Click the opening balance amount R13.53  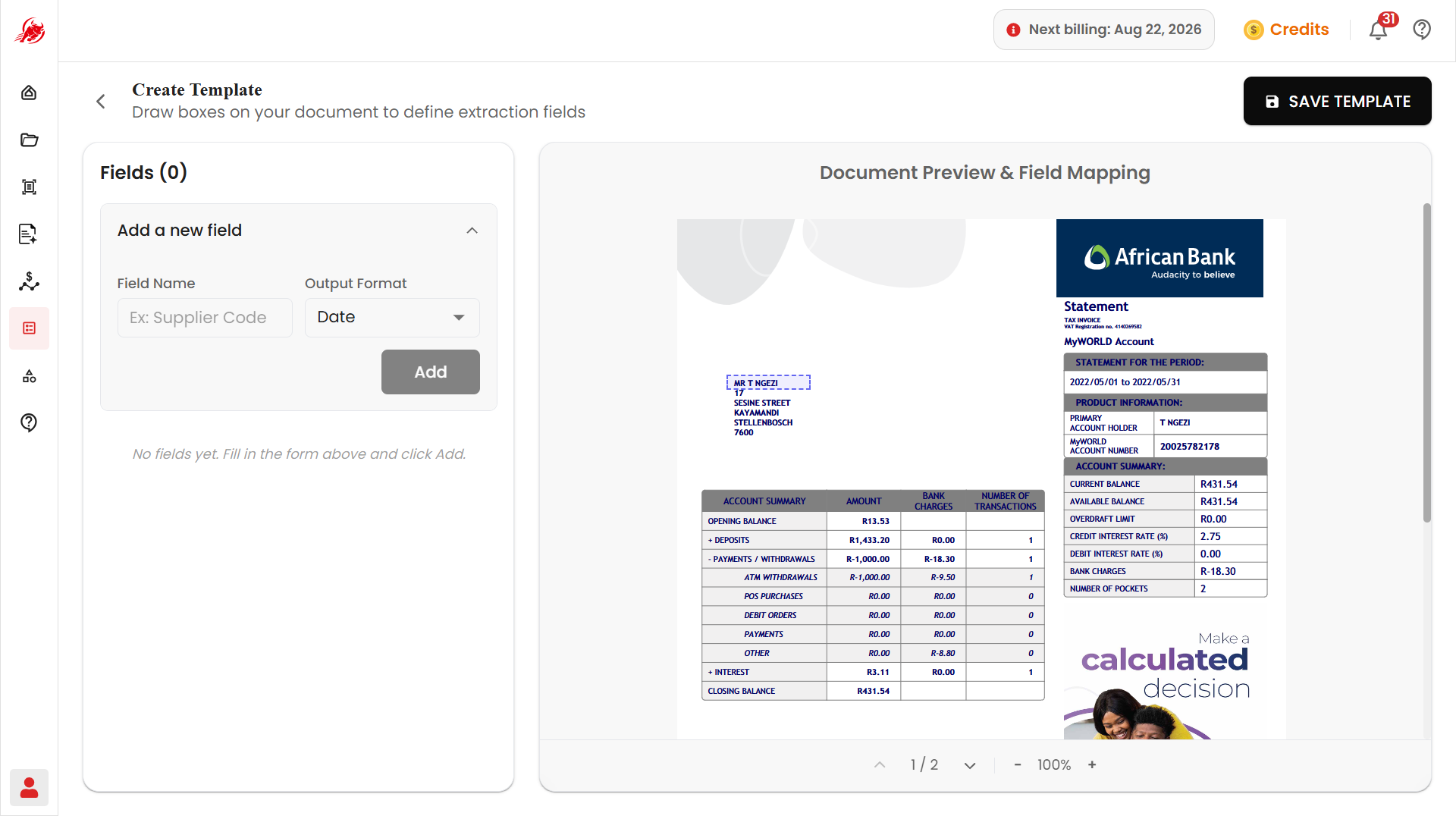pos(875,521)
